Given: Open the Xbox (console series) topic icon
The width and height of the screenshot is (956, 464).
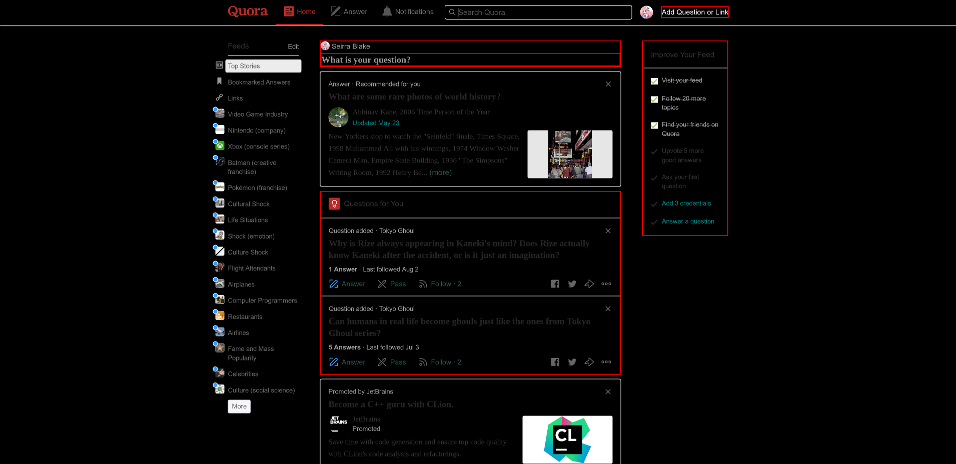Looking at the screenshot, I should pyautogui.click(x=219, y=145).
